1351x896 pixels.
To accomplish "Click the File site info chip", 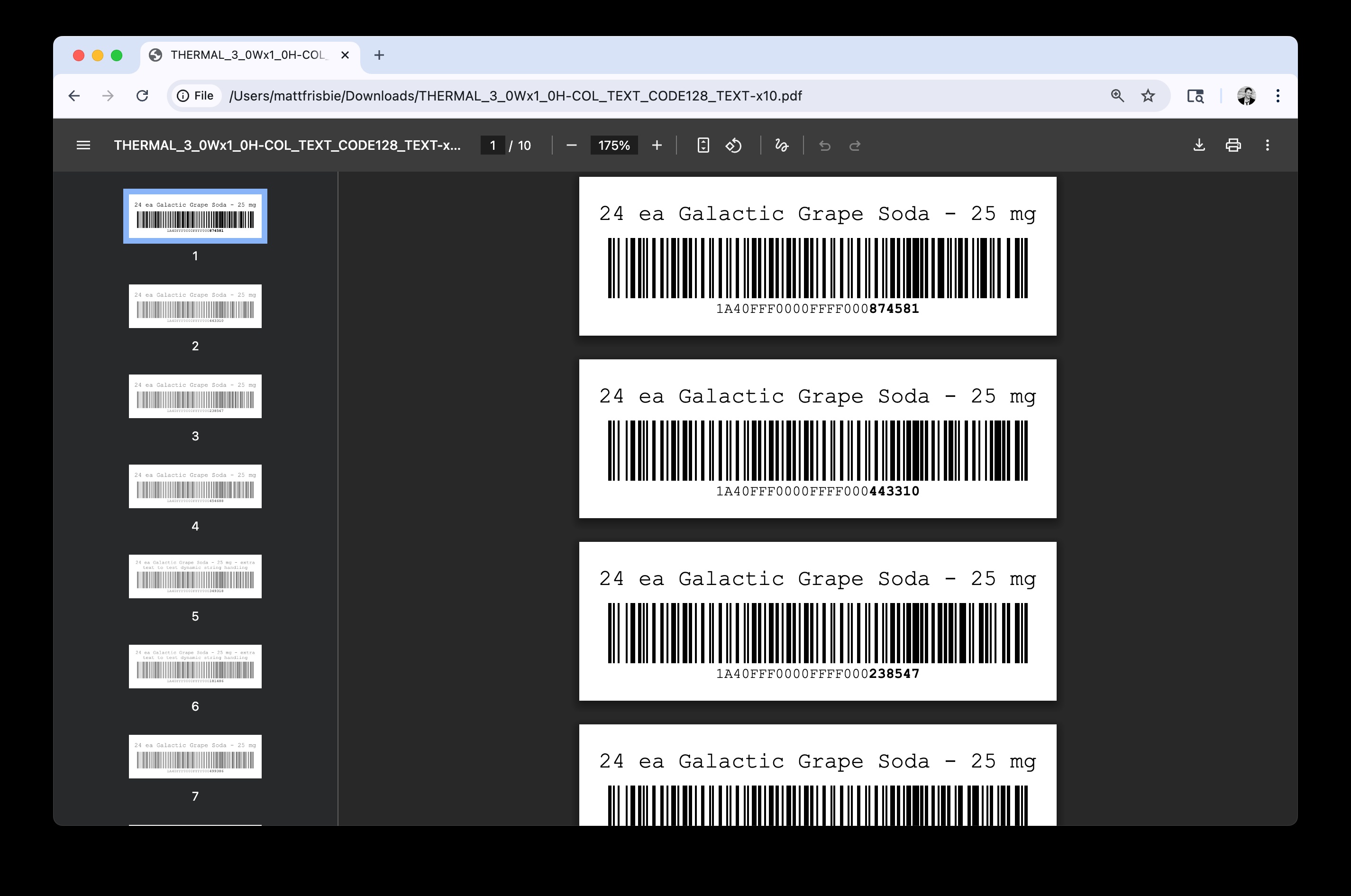I will tap(195, 95).
